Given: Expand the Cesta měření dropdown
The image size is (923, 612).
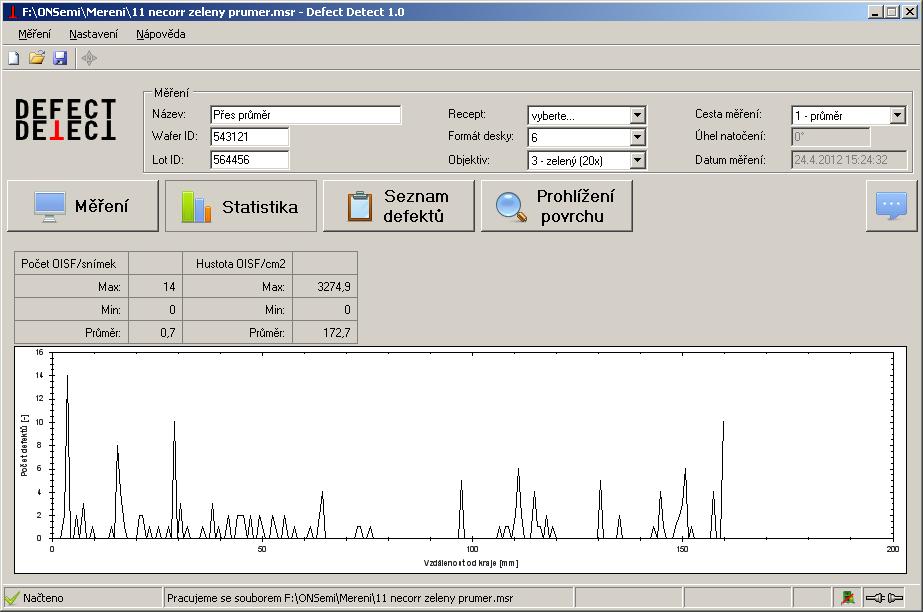Looking at the screenshot, I should coord(897,115).
